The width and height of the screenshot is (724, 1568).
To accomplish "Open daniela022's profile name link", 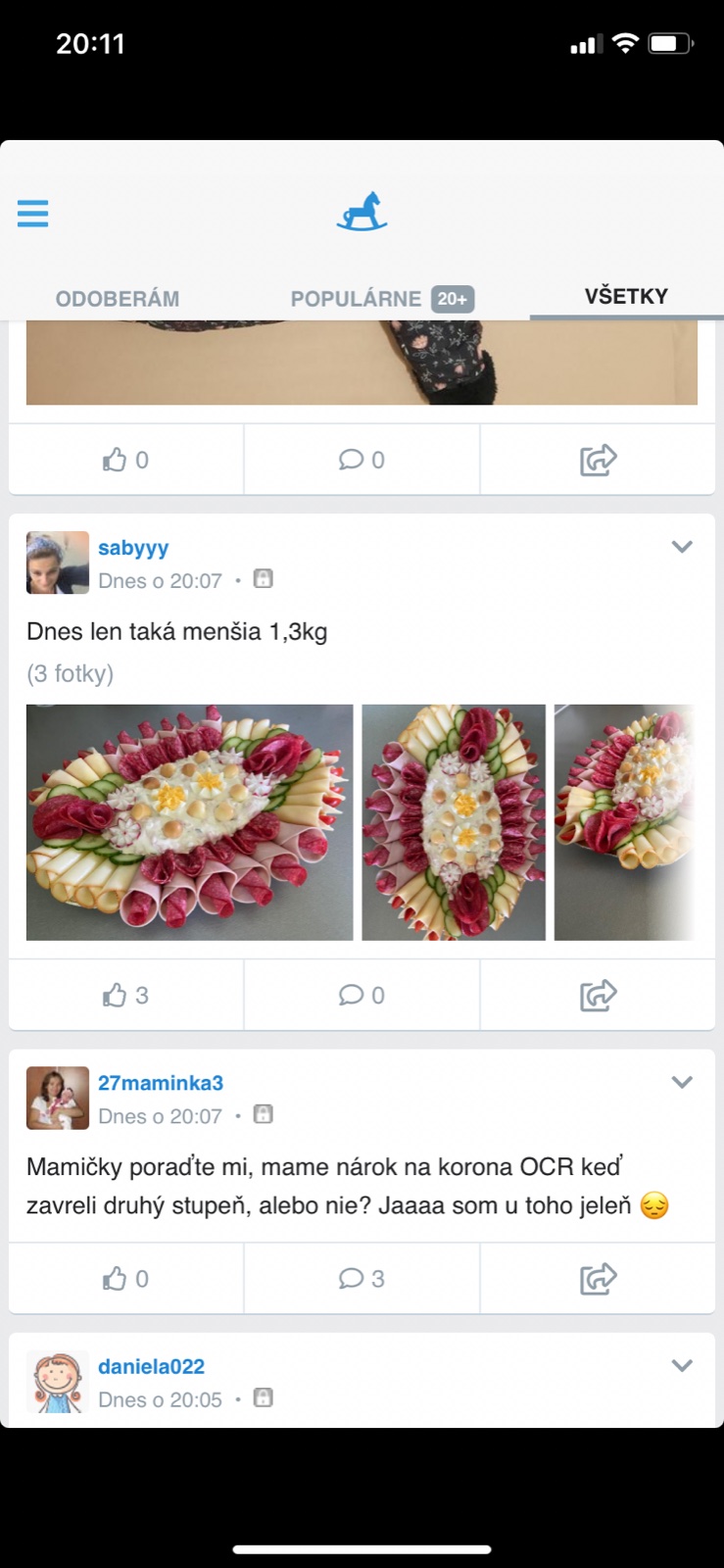I will point(151,1366).
